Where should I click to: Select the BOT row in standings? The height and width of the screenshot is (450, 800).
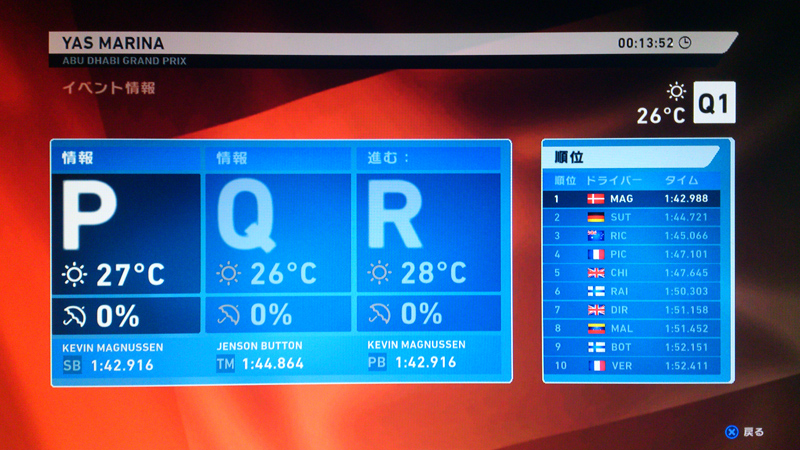point(632,347)
